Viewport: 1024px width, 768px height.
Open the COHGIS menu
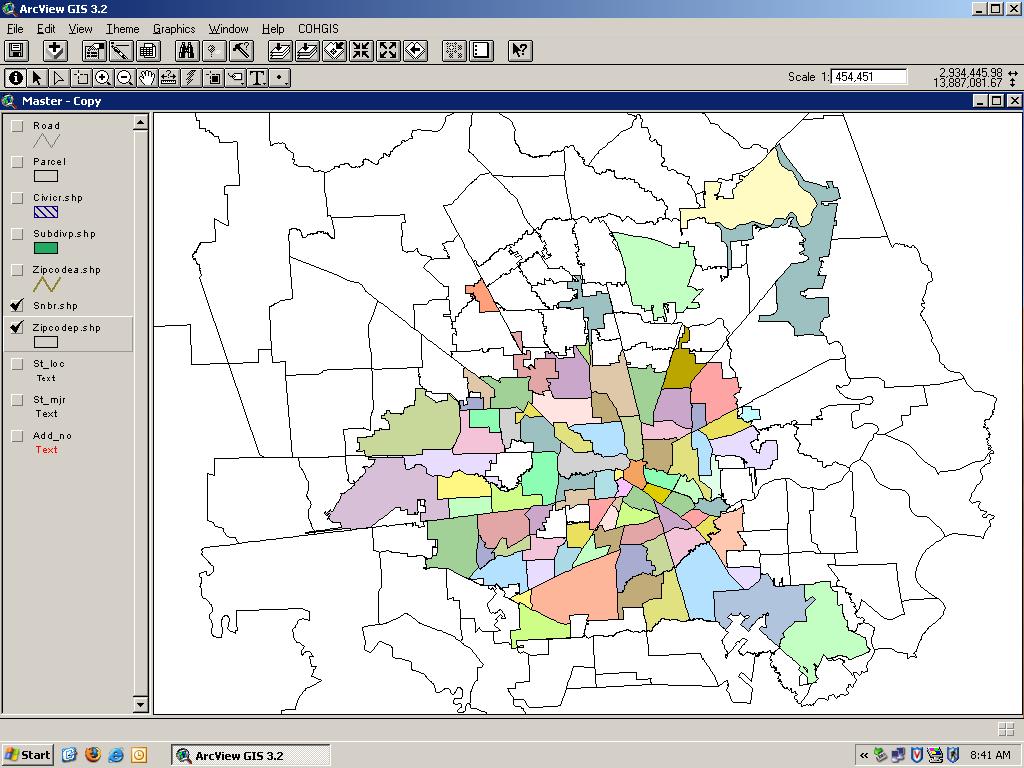pos(318,29)
